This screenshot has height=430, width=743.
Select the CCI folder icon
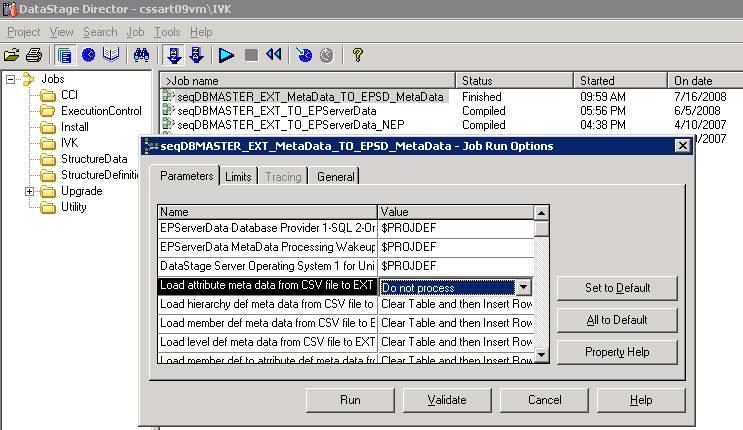pos(48,96)
